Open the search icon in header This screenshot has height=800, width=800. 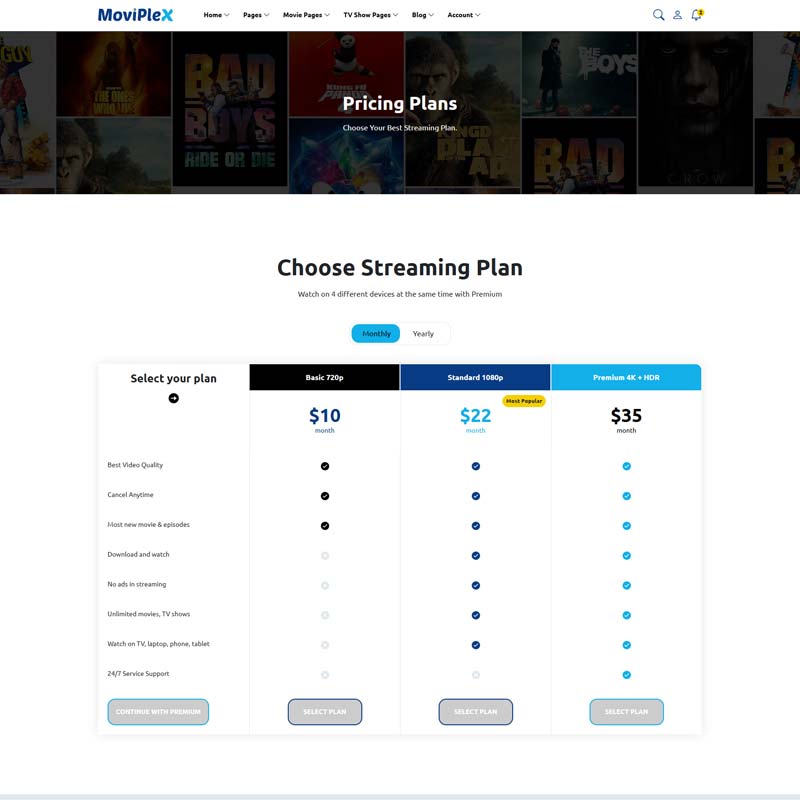pos(658,15)
